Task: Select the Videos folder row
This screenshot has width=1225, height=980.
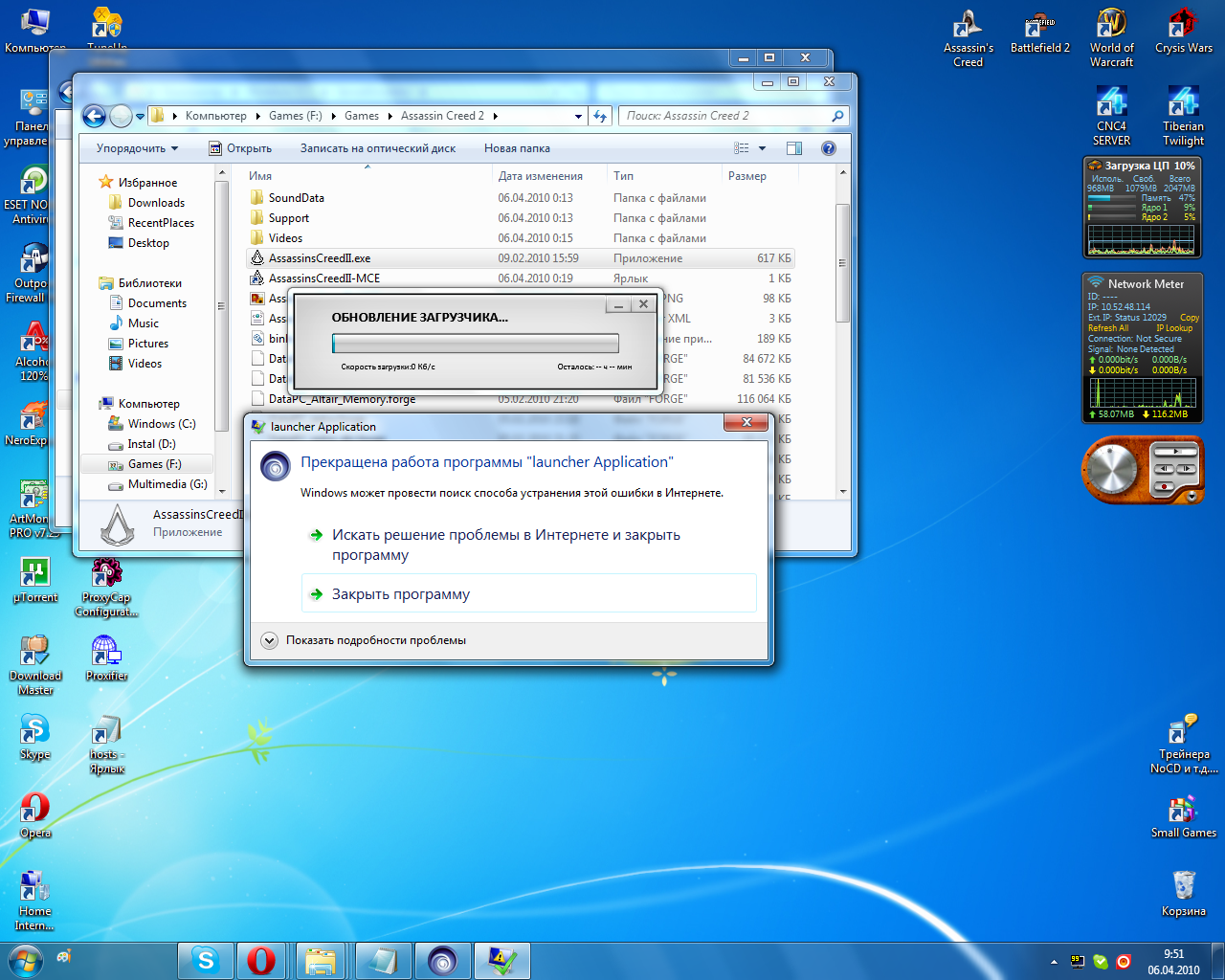Action: point(520,238)
